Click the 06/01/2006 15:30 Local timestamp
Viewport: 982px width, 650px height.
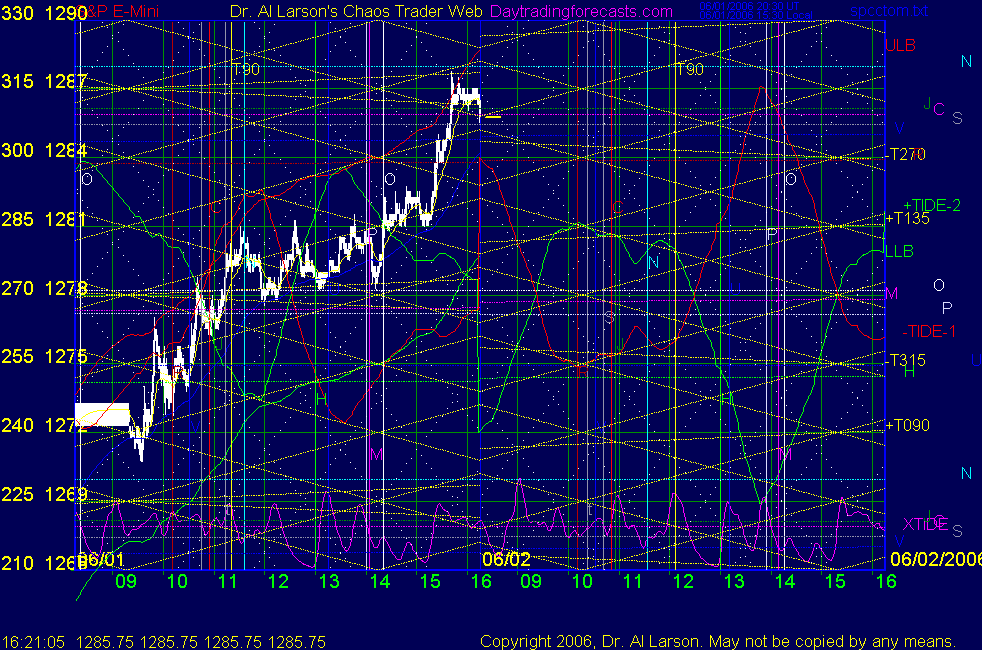(756, 15)
